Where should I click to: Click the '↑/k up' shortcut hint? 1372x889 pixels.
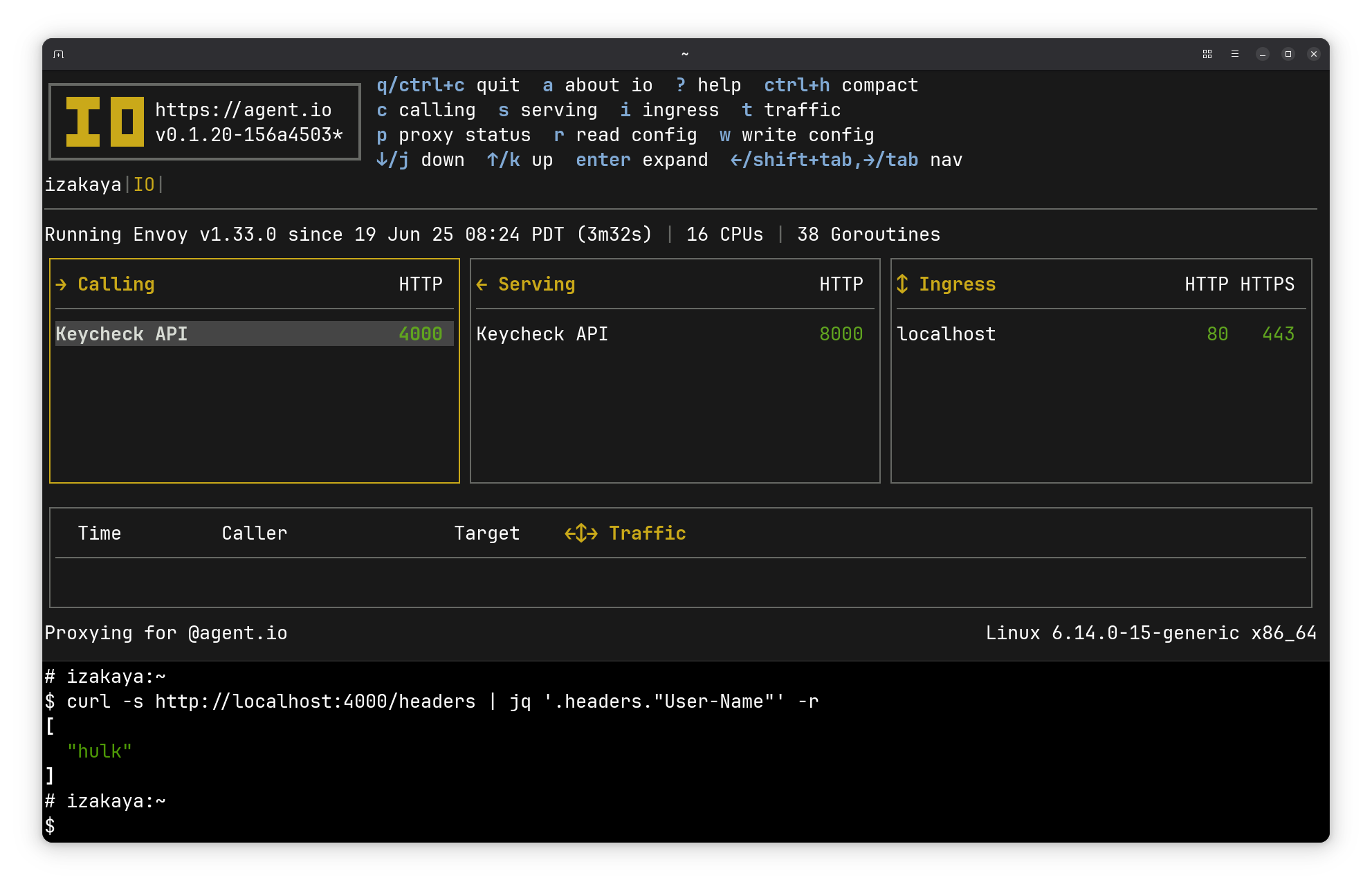pyautogui.click(x=520, y=160)
